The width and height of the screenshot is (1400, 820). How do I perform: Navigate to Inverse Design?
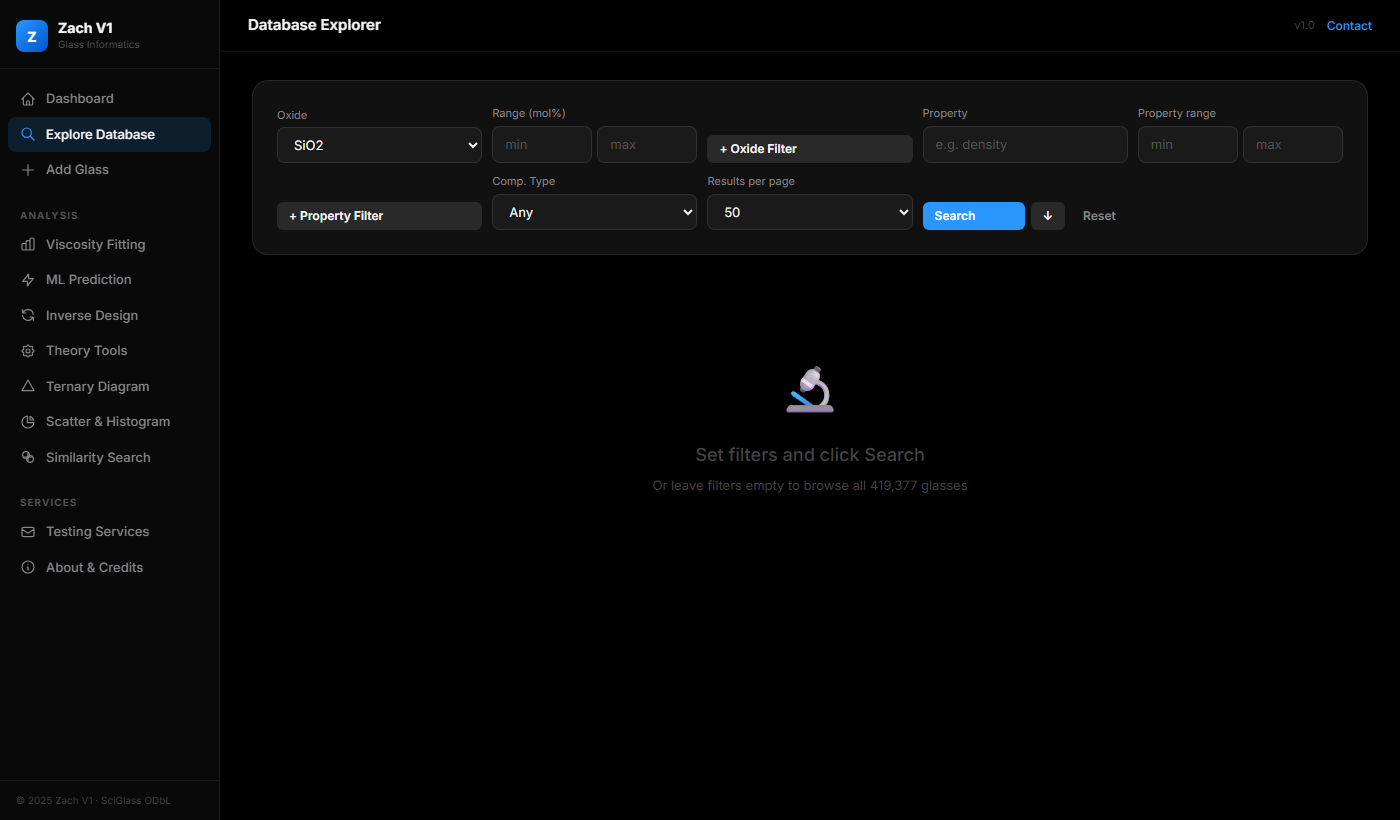[x=109, y=315]
